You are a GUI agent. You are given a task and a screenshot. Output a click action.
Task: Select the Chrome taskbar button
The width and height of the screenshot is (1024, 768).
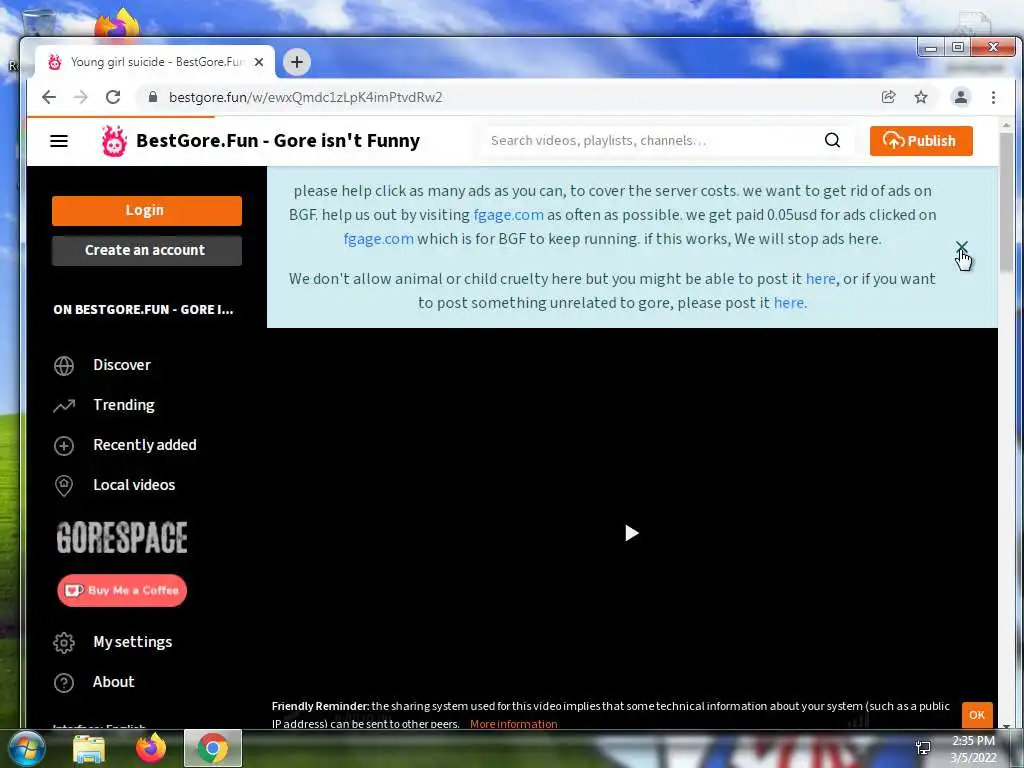click(x=213, y=748)
